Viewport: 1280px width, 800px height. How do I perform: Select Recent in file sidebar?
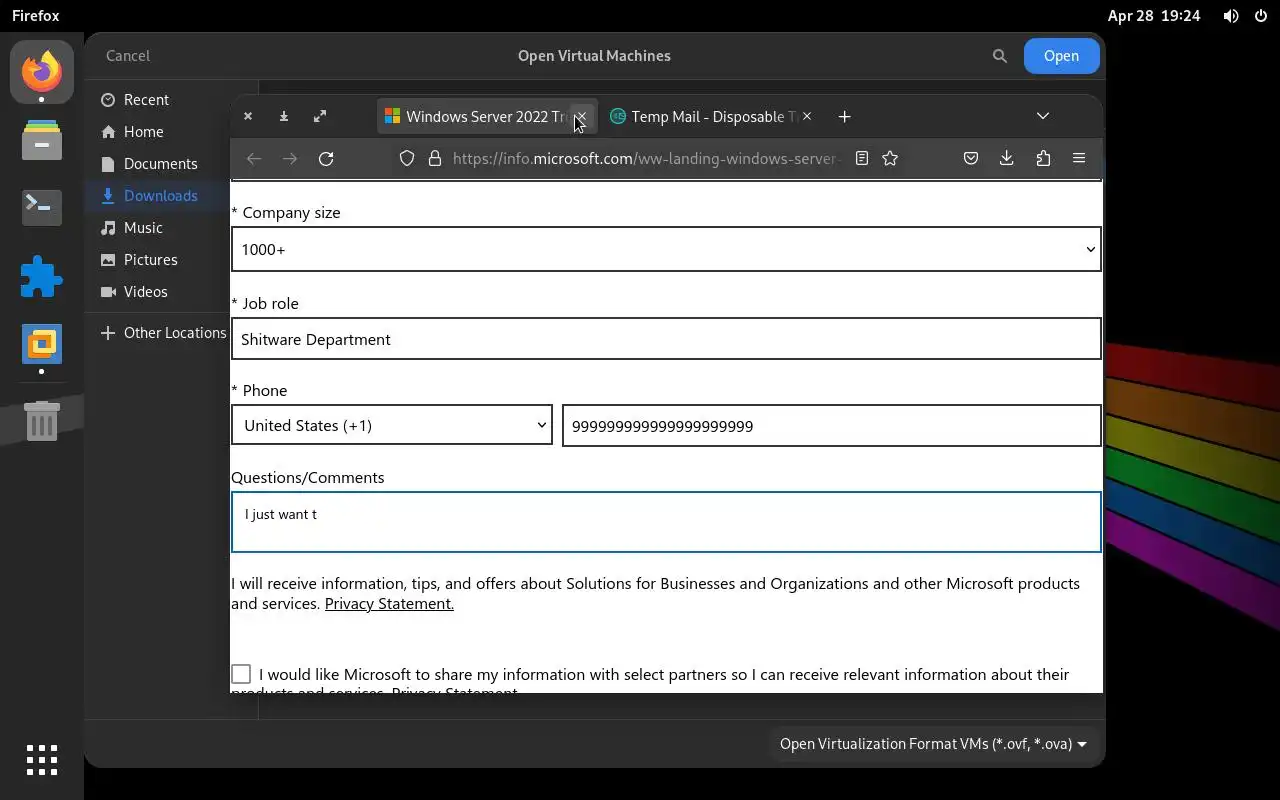[170, 100]
